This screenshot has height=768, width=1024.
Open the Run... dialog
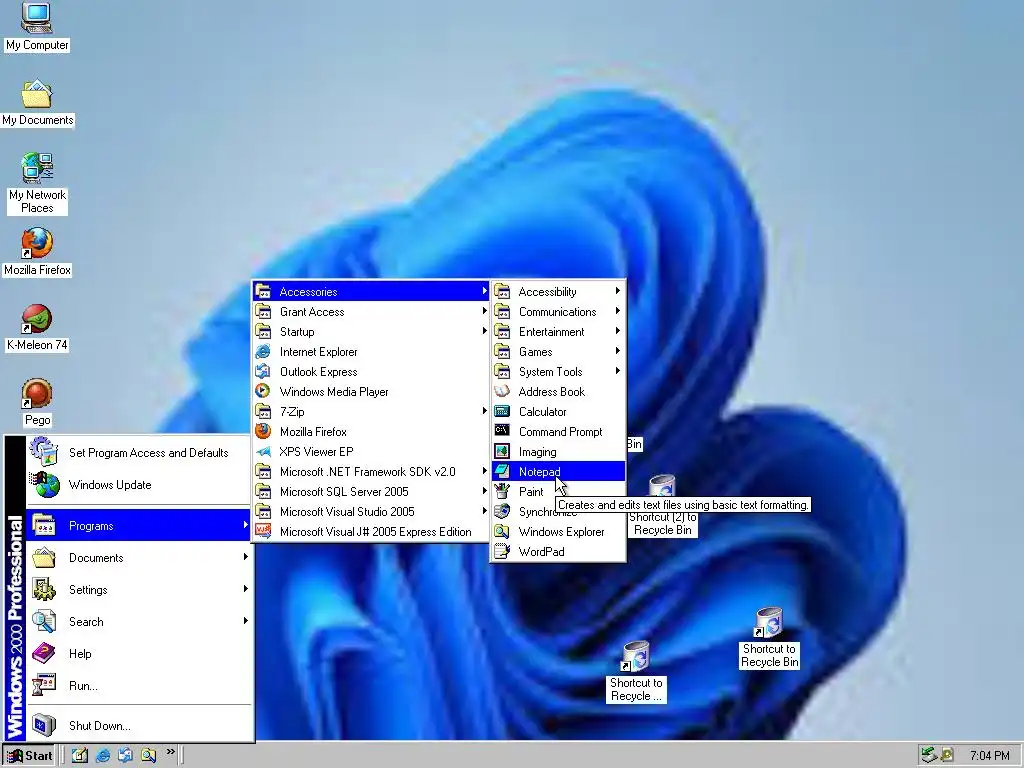click(x=138, y=685)
